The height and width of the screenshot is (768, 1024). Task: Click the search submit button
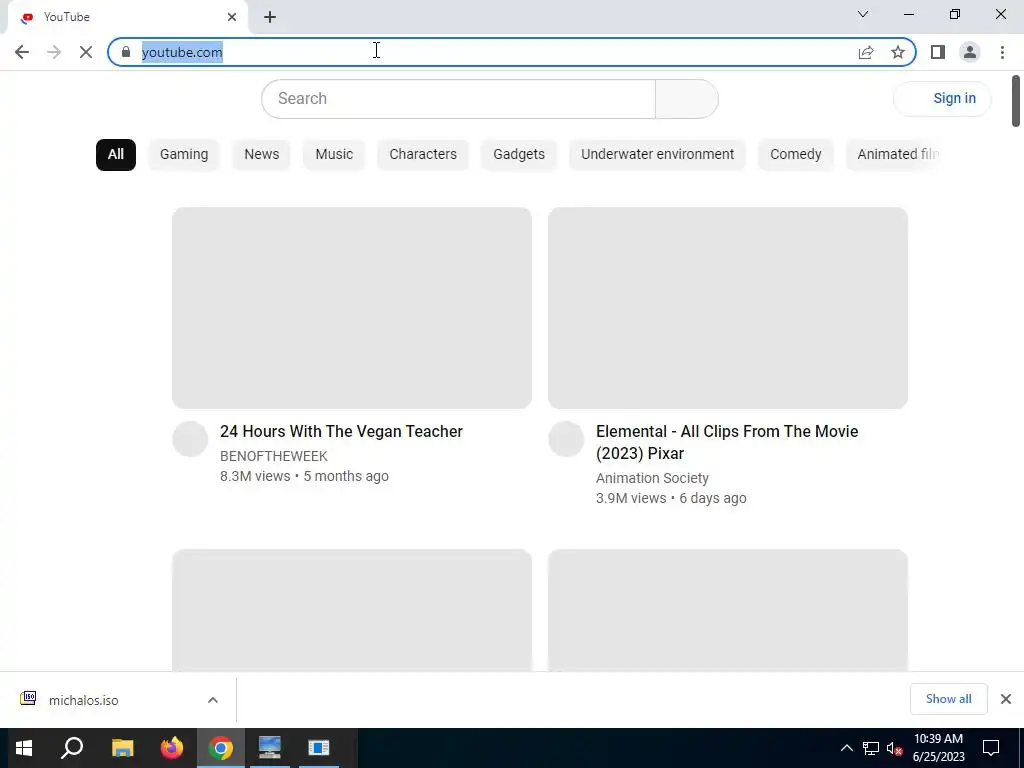click(x=686, y=99)
